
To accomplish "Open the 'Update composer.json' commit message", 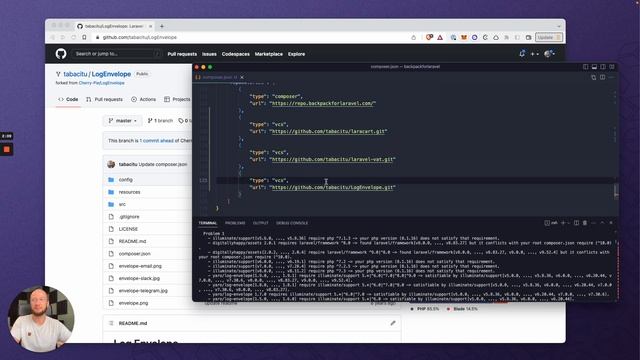I will 163,164.
